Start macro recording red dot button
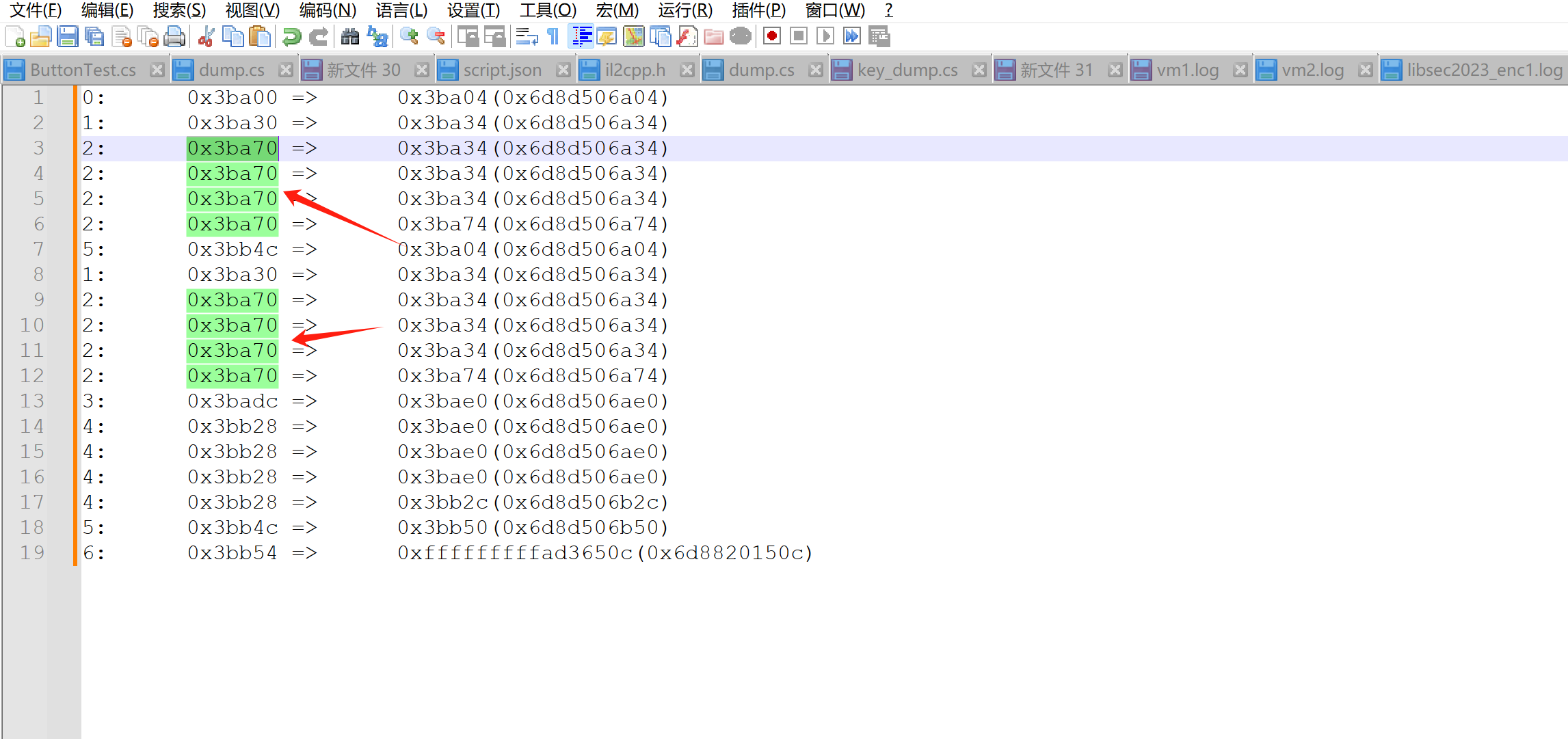The image size is (1568, 739). pyautogui.click(x=772, y=36)
